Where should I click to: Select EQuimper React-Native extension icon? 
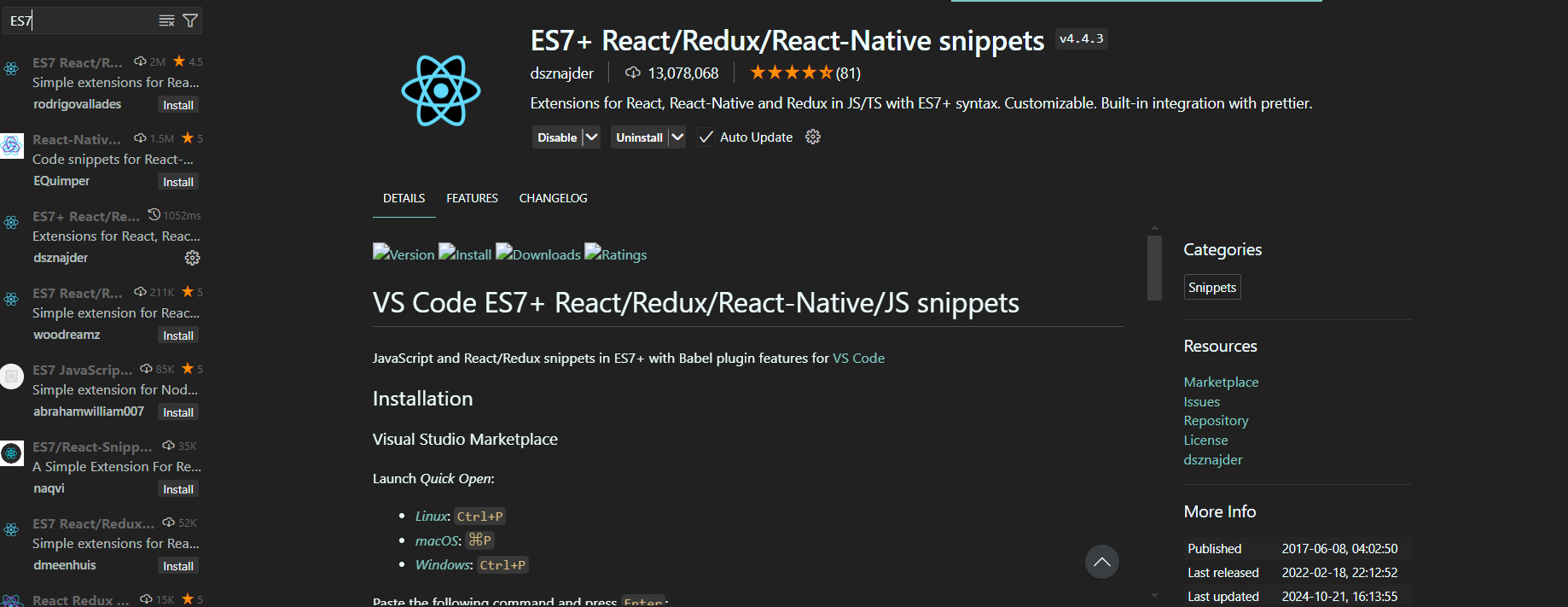(x=11, y=146)
